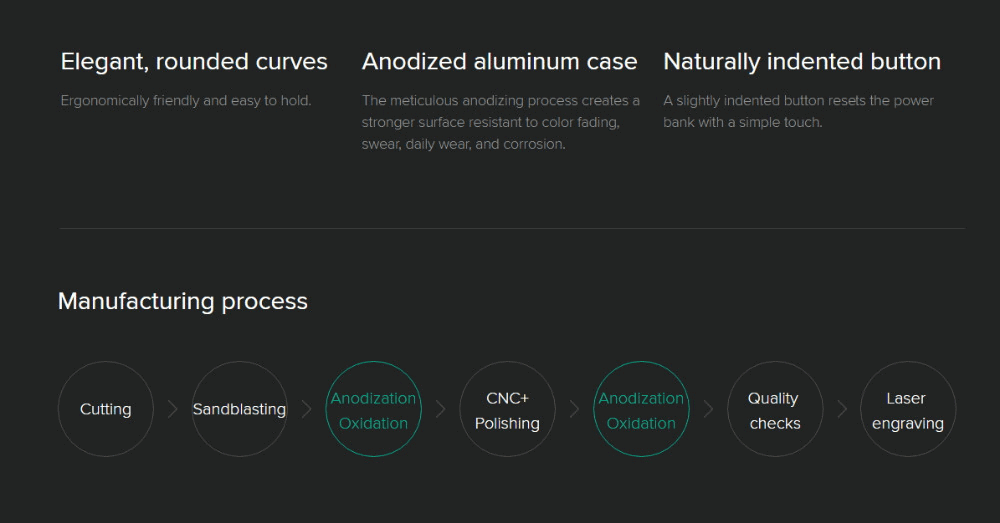Viewport: 1000px width, 523px height.
Task: Click the chevron arrow just before Quality checks
Action: coord(708,409)
